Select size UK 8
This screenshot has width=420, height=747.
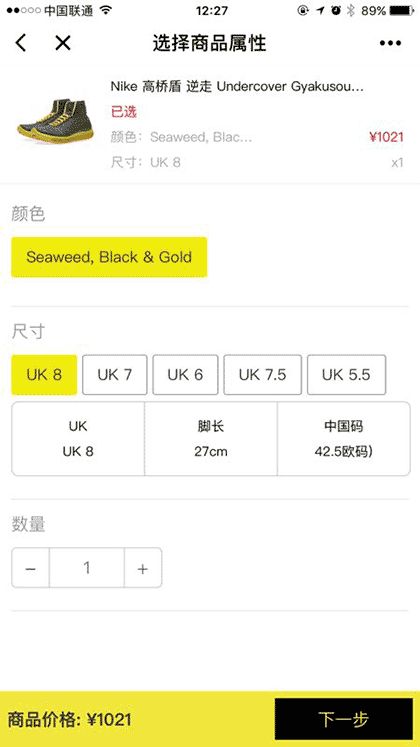[x=44, y=374]
